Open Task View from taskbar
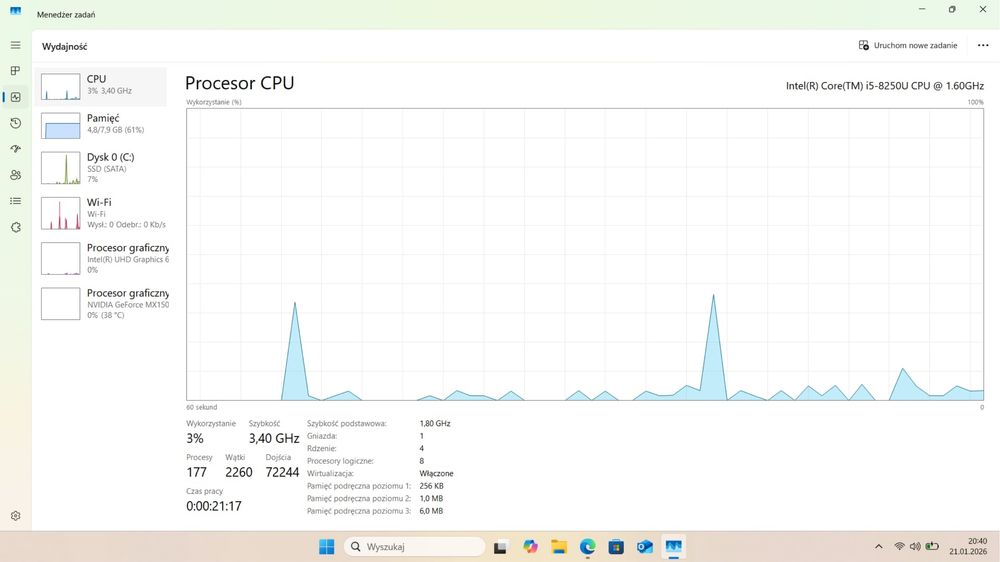This screenshot has height=562, width=1000. [500, 547]
